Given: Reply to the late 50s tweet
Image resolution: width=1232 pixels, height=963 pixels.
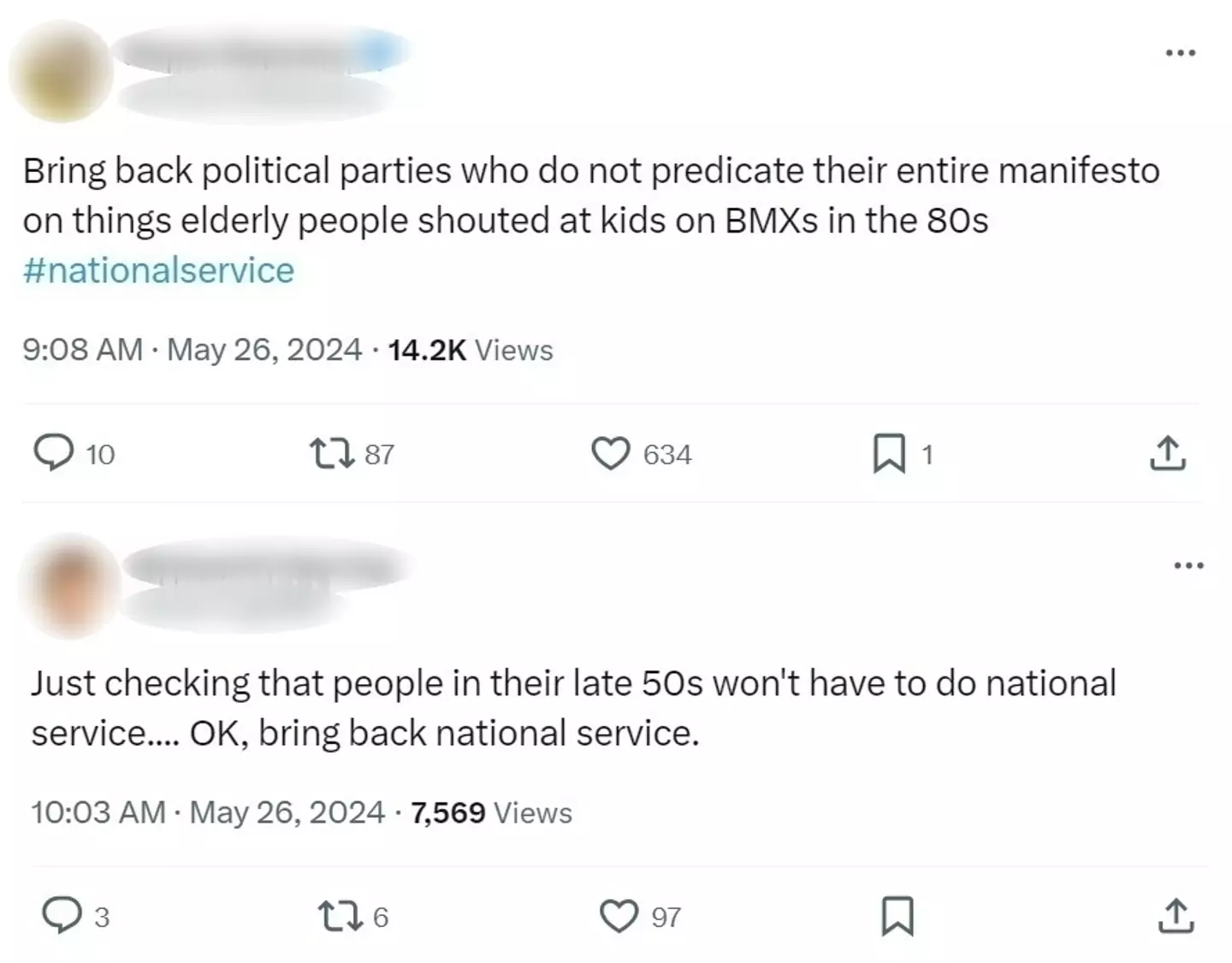Looking at the screenshot, I should pyautogui.click(x=62, y=915).
